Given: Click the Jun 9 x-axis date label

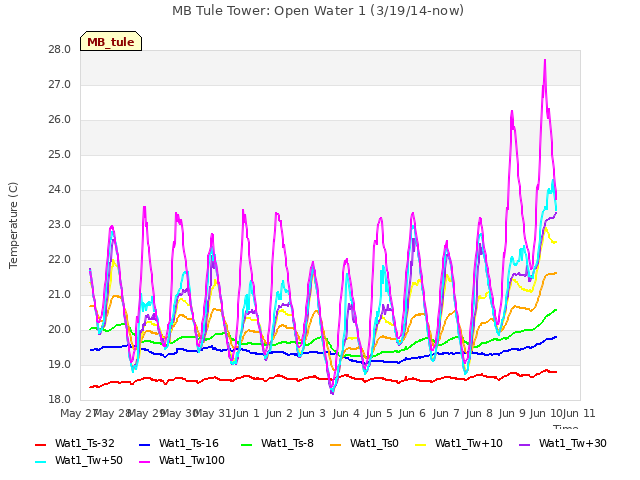Looking at the screenshot, I should 512,414.
